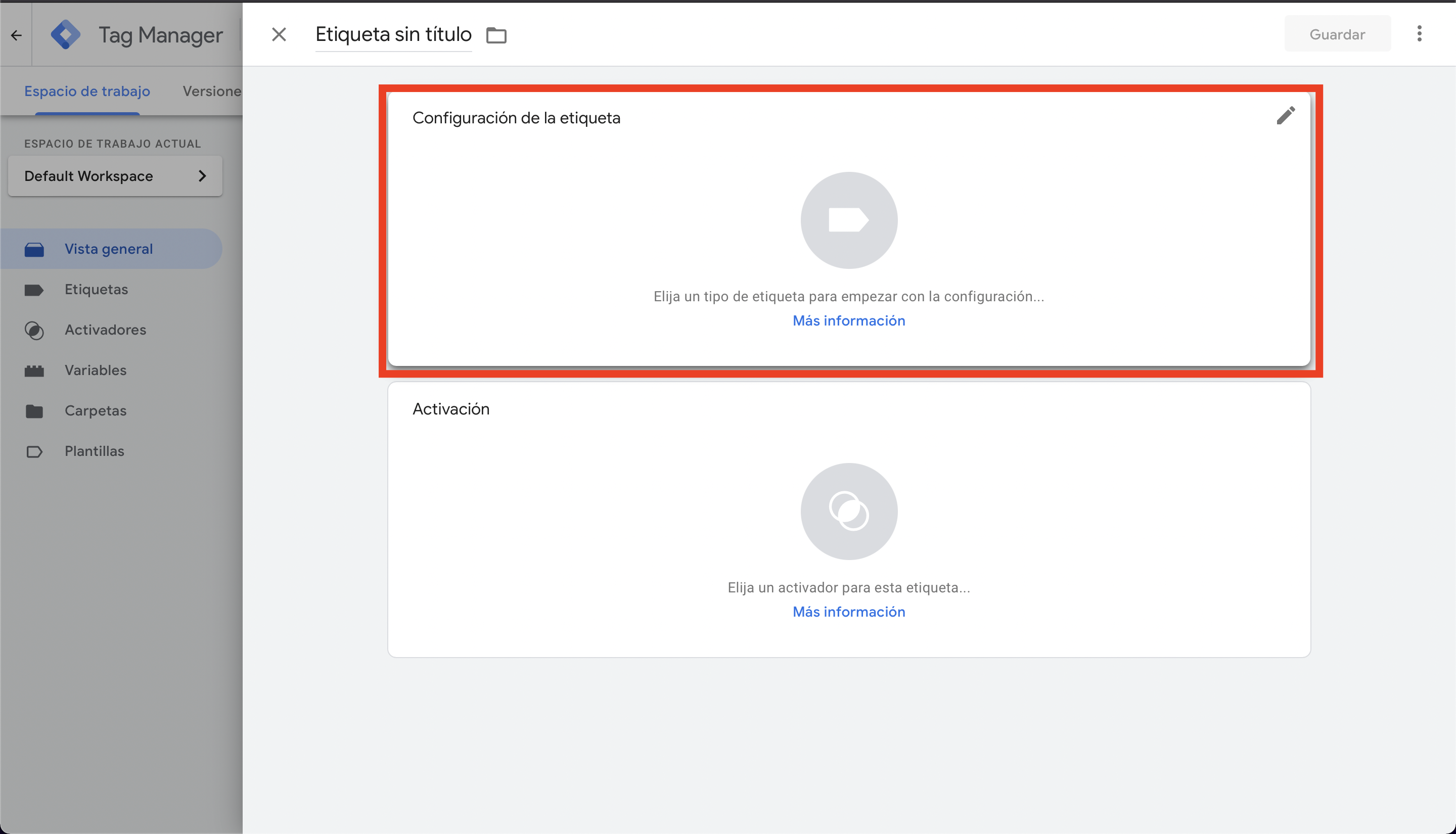The height and width of the screenshot is (834, 1456).
Task: Switch to the Versiones tab
Action: (x=212, y=91)
